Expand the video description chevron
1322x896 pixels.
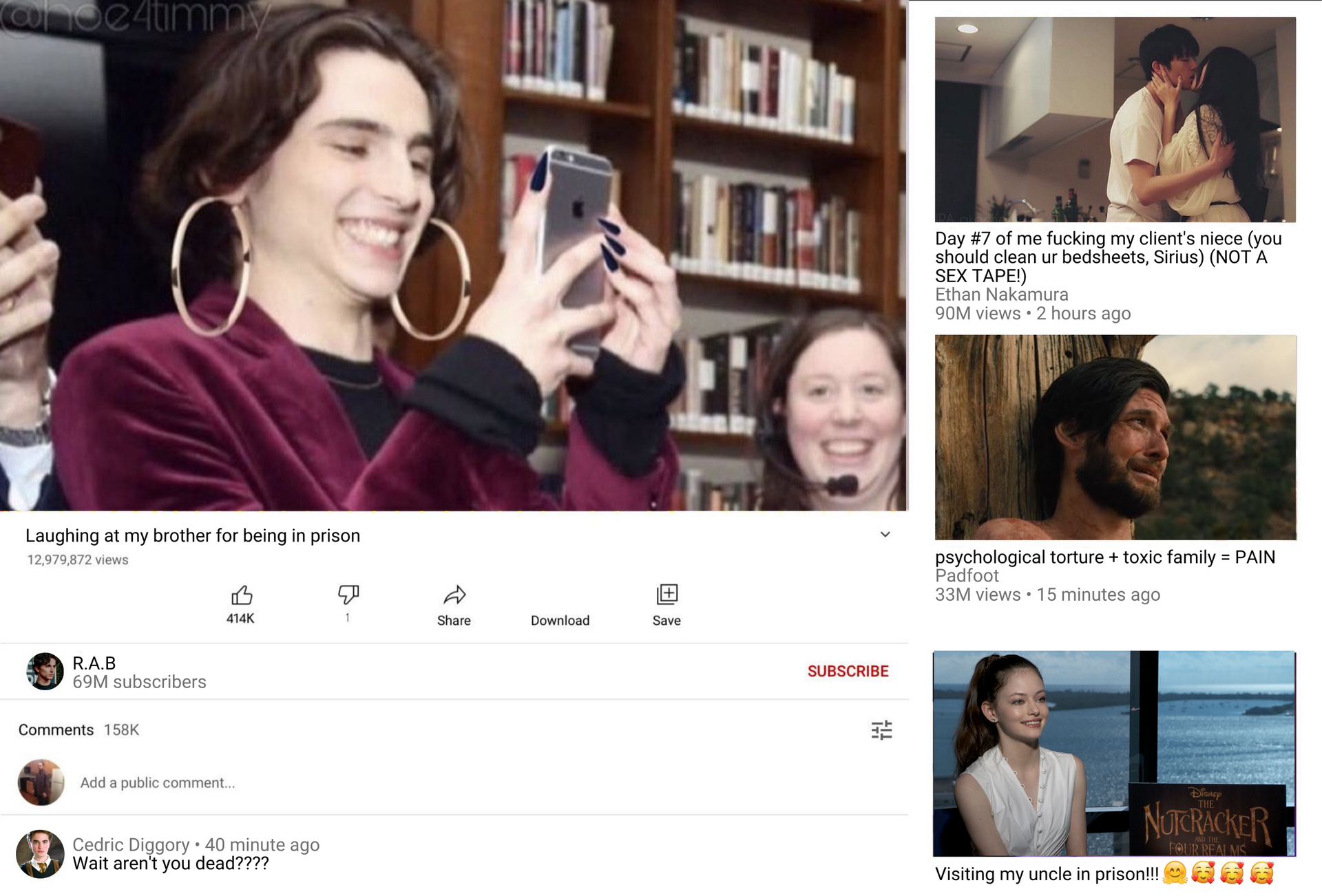click(x=885, y=535)
